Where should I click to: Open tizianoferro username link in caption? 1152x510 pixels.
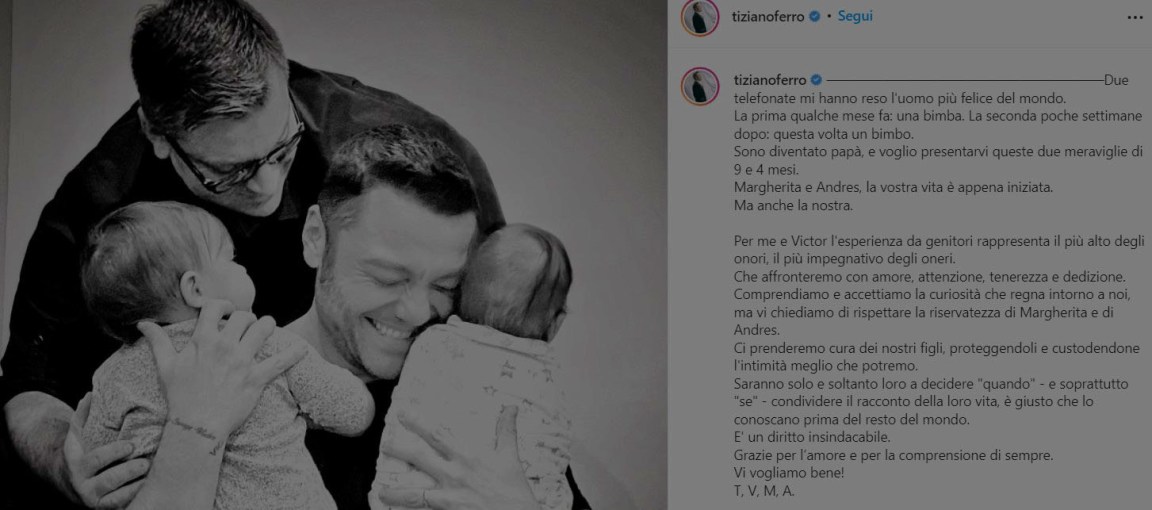[x=770, y=80]
